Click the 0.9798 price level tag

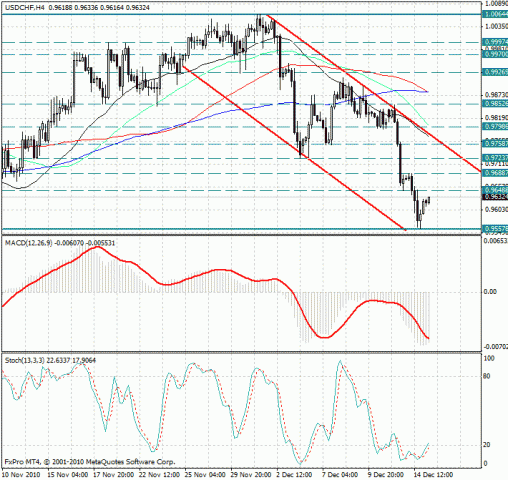tap(495, 127)
